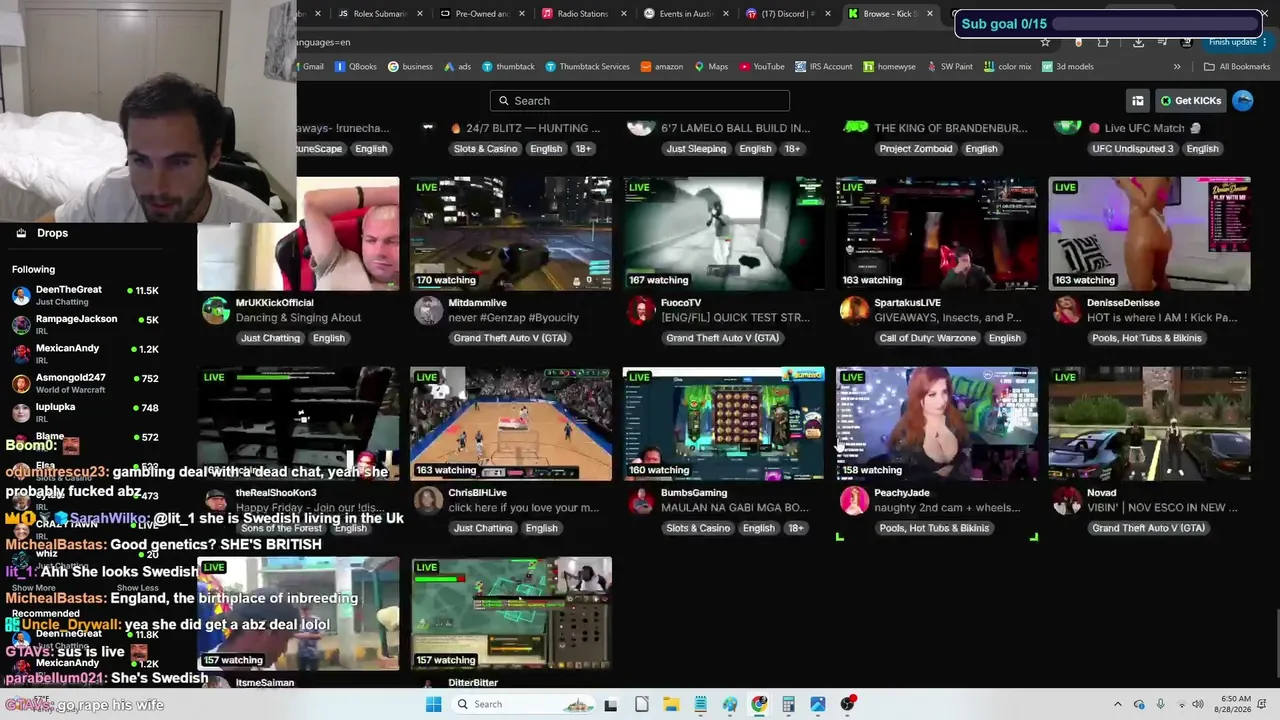Click the Kick sidebar toggle icon next to Get KICKs
Viewport: 1280px width, 720px height.
pos(1137,101)
